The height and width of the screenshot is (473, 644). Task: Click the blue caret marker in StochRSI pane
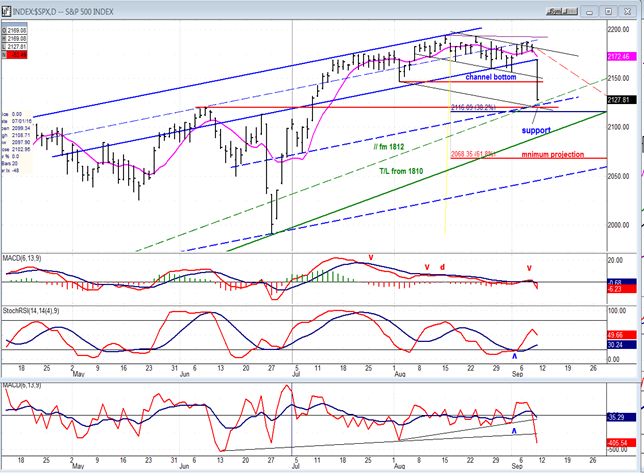click(x=514, y=356)
